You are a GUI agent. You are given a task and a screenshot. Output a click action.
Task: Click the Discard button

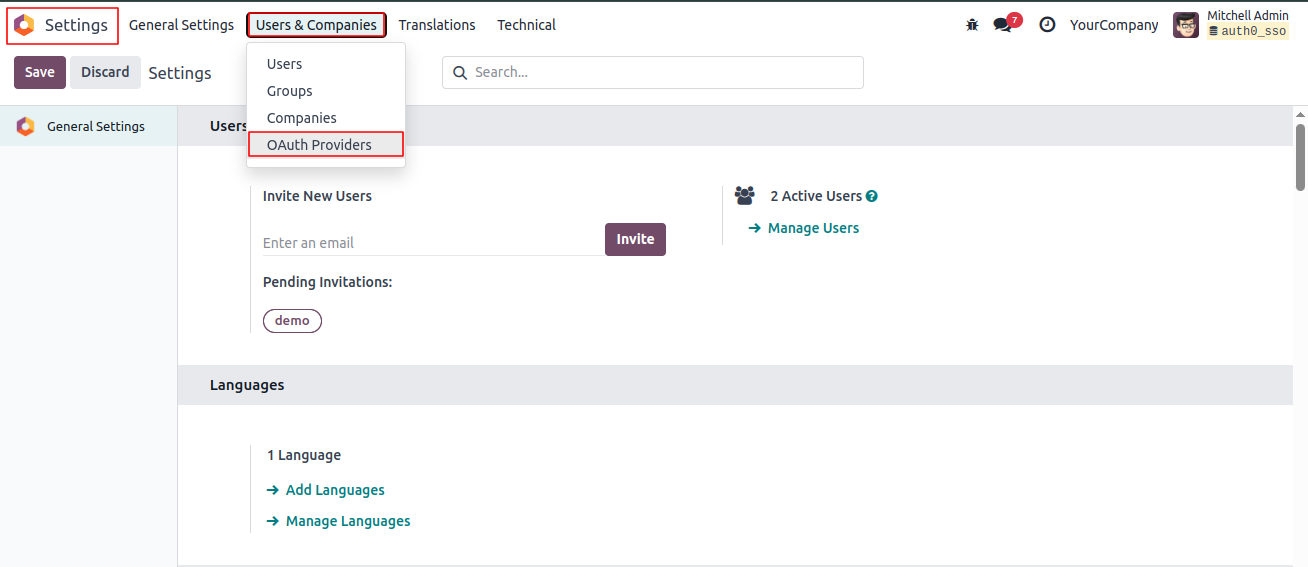(105, 72)
